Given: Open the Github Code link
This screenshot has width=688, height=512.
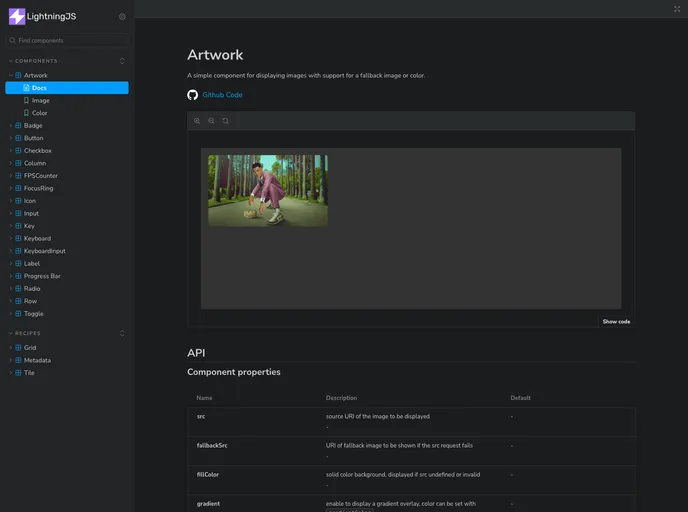Looking at the screenshot, I should pos(222,95).
